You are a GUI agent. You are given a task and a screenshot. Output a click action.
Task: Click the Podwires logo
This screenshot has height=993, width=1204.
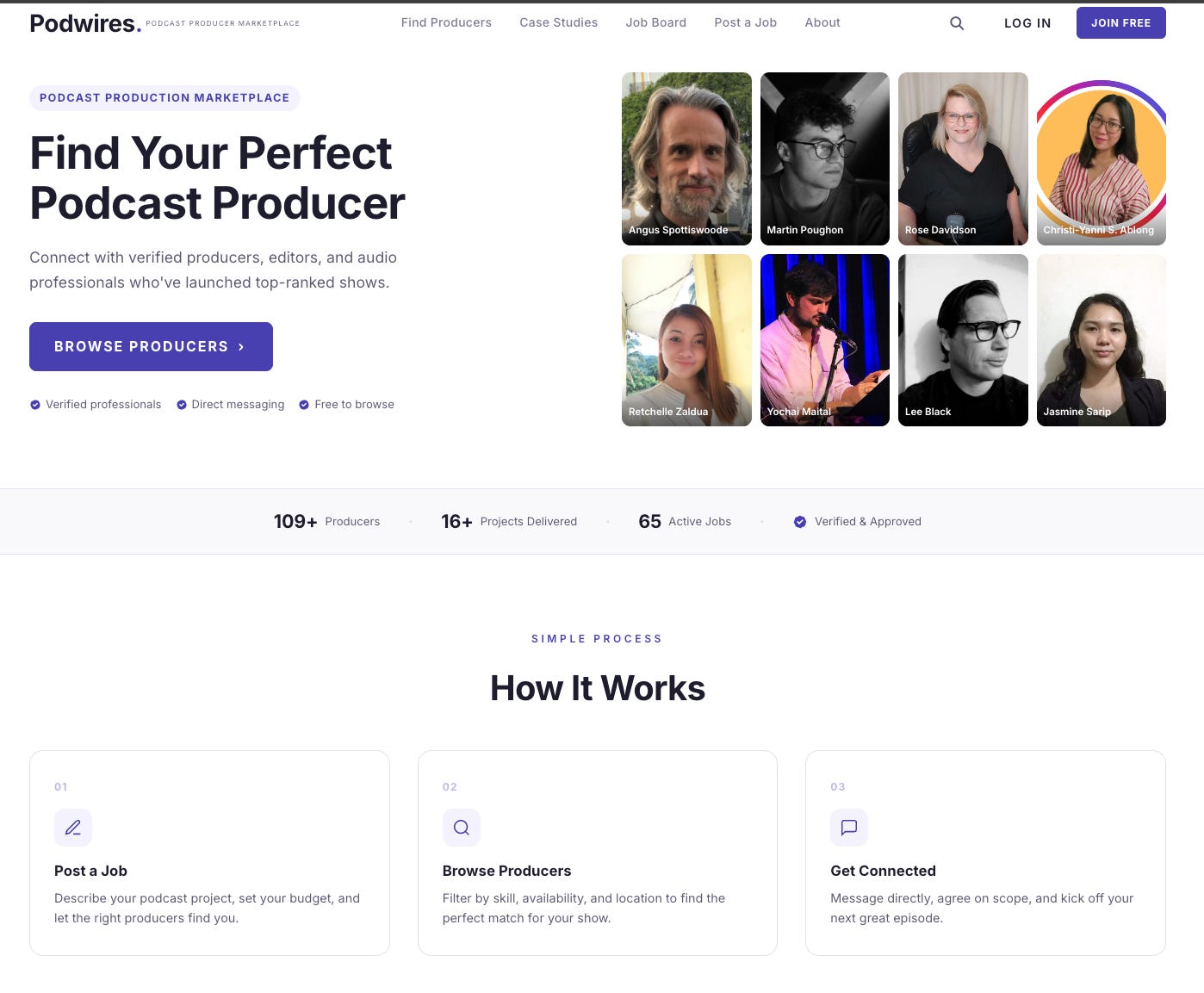[85, 23]
